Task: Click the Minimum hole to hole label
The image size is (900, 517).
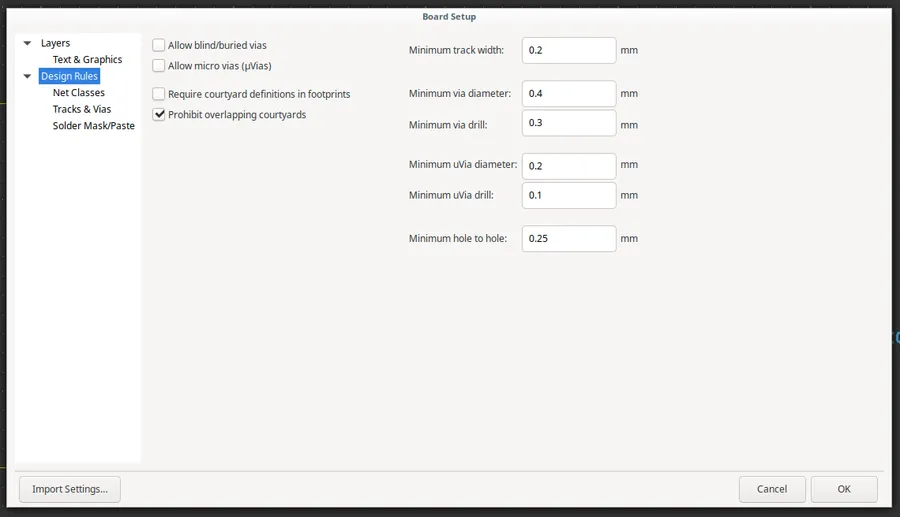Action: coord(458,239)
